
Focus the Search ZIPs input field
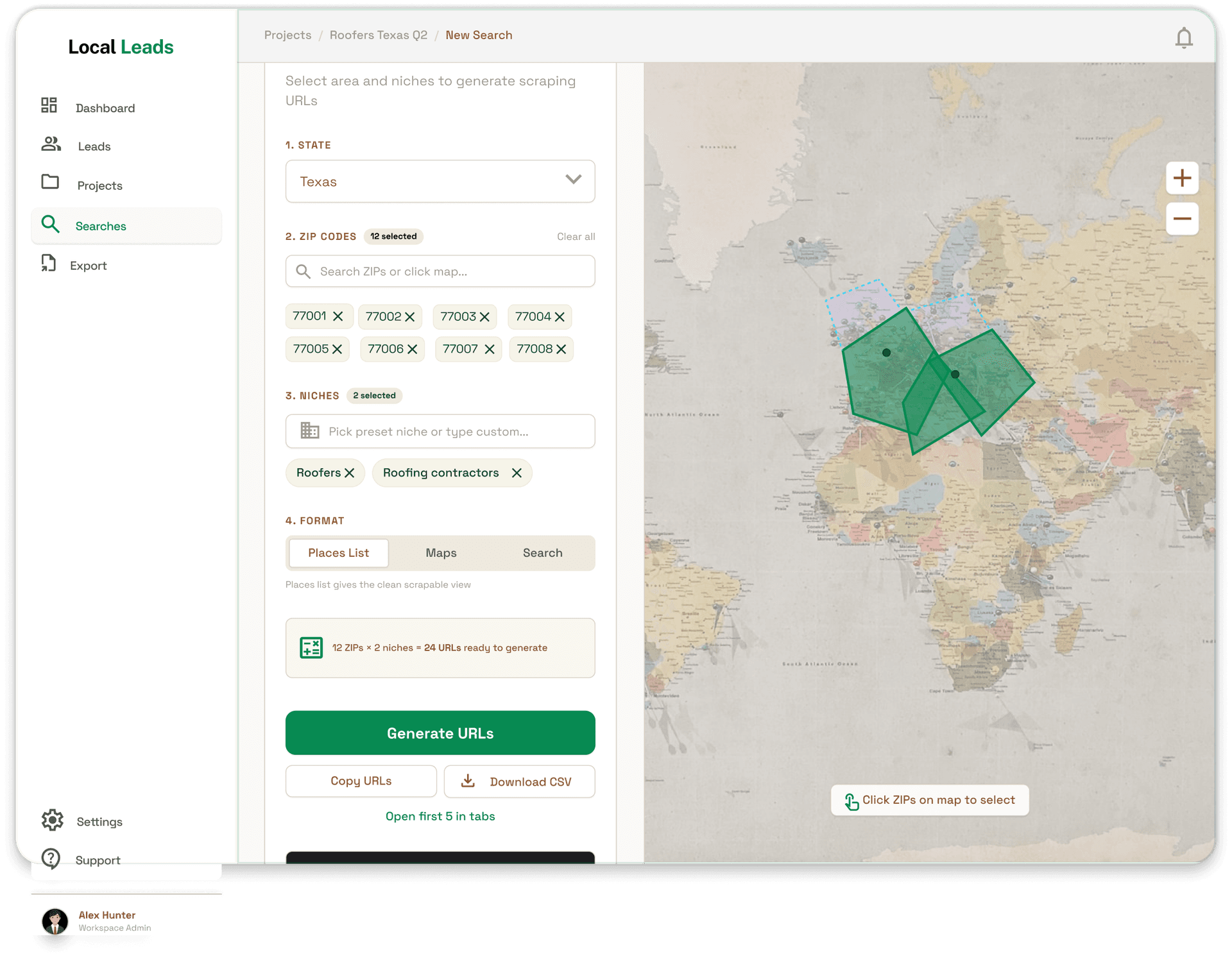coord(440,271)
